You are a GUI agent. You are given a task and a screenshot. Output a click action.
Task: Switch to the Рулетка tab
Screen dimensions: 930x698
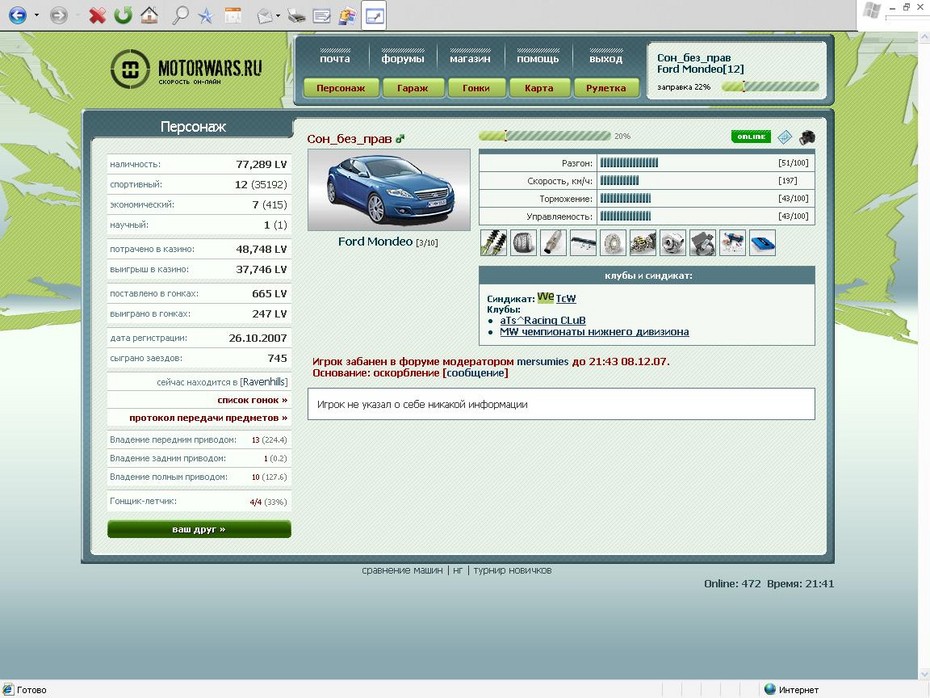(x=606, y=88)
